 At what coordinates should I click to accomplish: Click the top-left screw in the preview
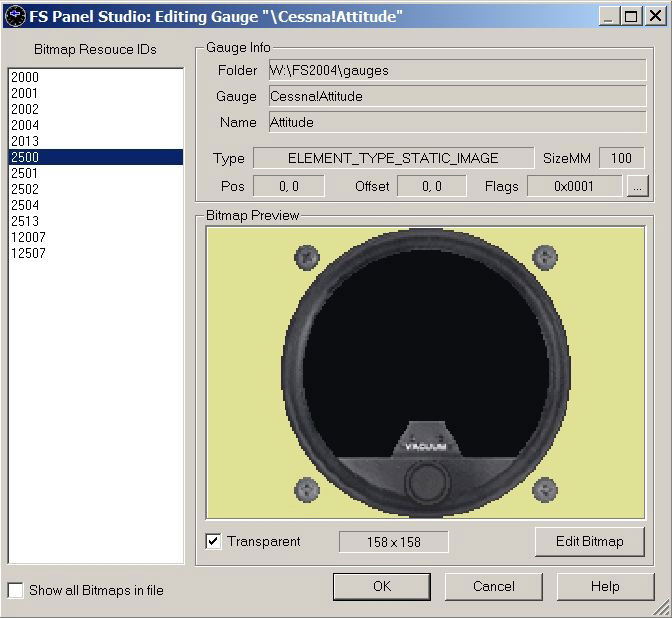coord(307,257)
